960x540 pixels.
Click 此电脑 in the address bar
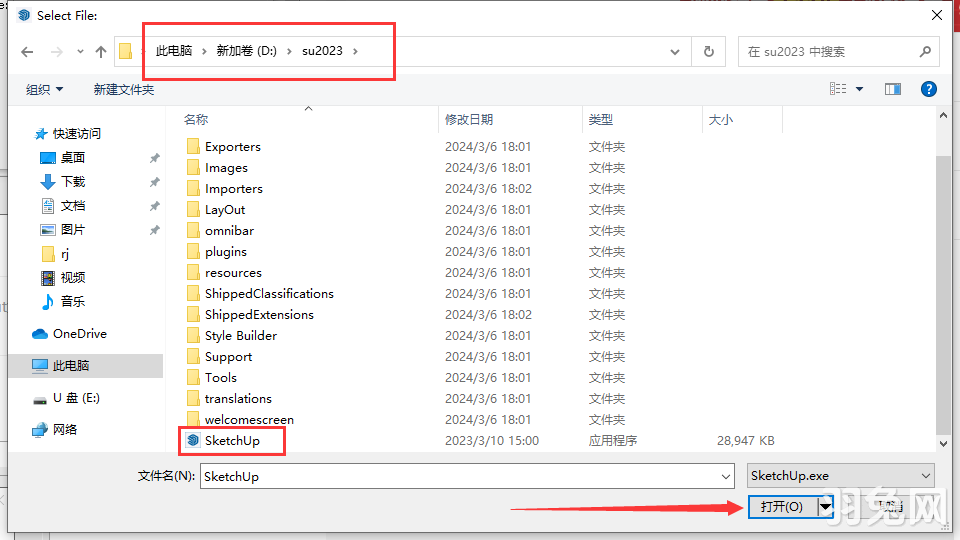174,51
